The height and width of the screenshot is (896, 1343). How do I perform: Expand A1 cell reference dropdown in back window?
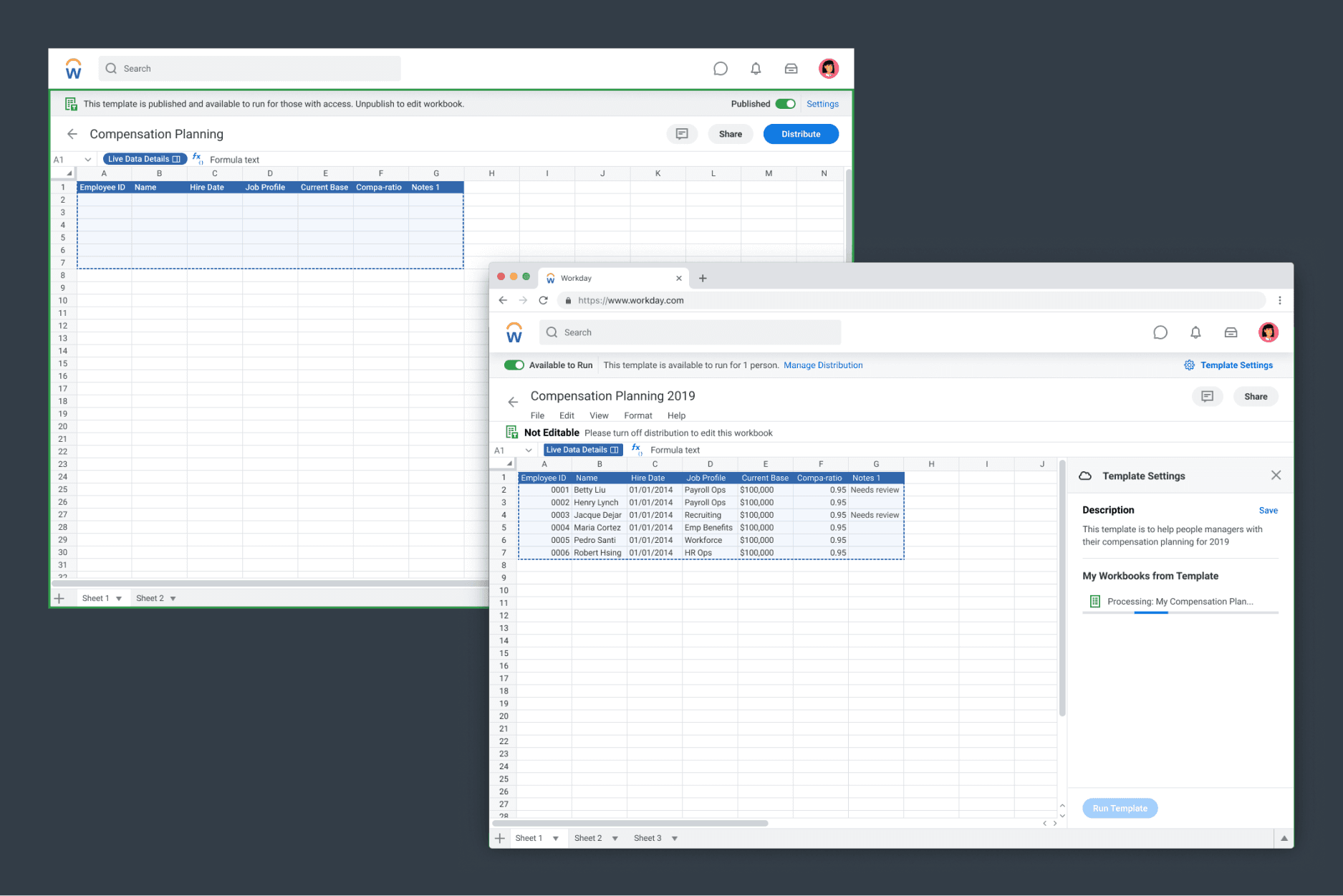pos(87,160)
